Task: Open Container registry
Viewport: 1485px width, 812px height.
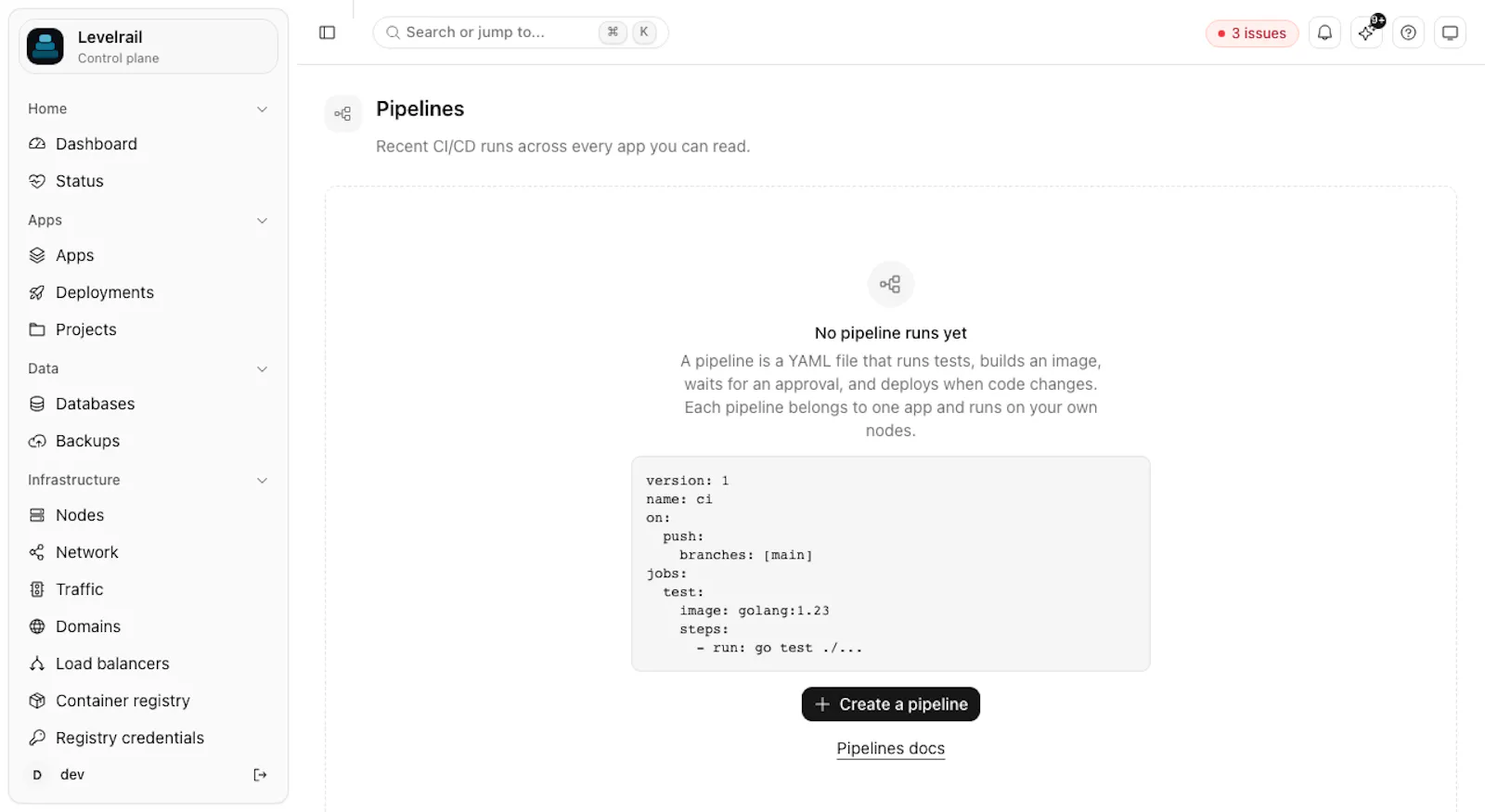Action: [x=148, y=701]
